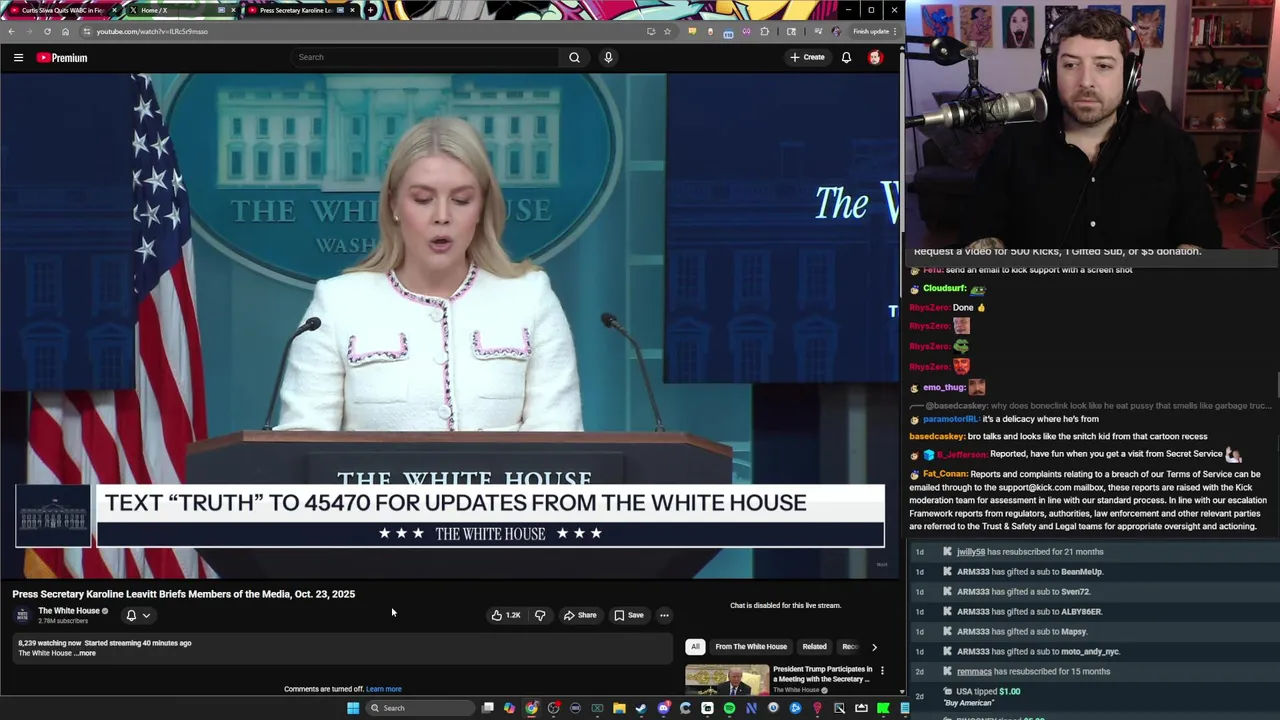
Task: Open Spotify from the taskbar
Action: pos(729,708)
